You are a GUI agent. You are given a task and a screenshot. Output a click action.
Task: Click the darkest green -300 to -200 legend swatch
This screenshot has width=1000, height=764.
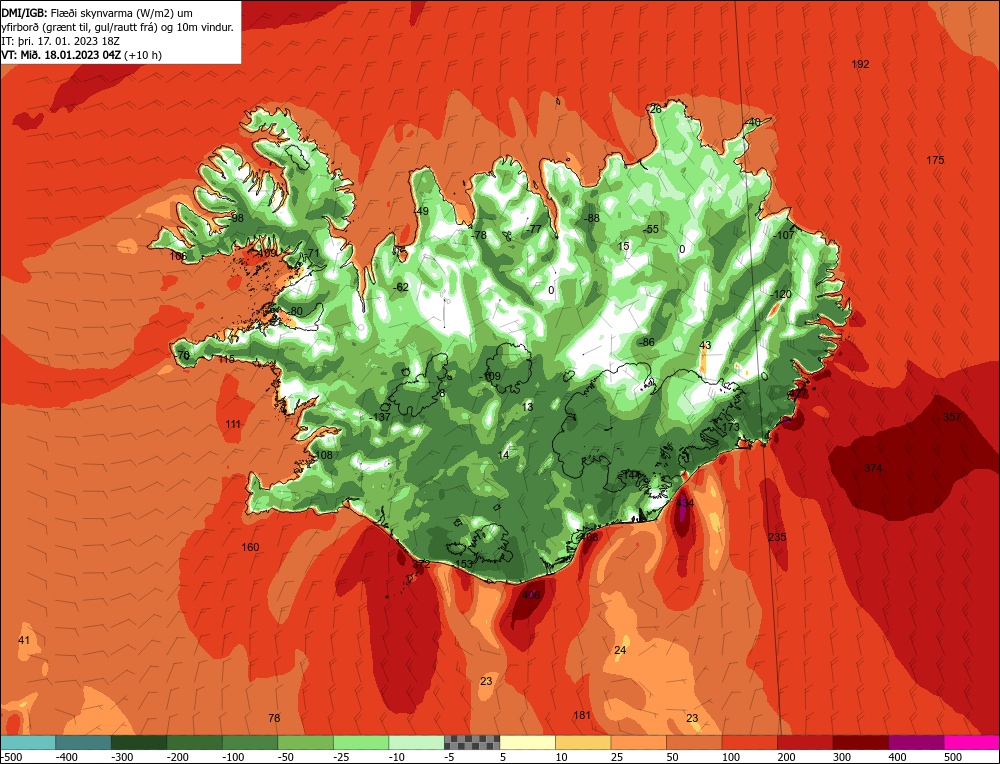coord(138,742)
